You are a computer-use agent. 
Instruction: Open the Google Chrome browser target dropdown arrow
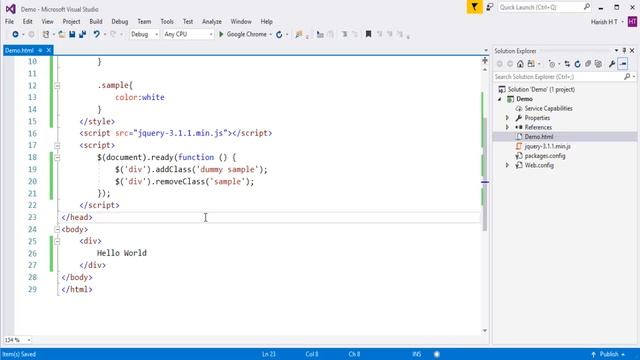tap(271, 35)
